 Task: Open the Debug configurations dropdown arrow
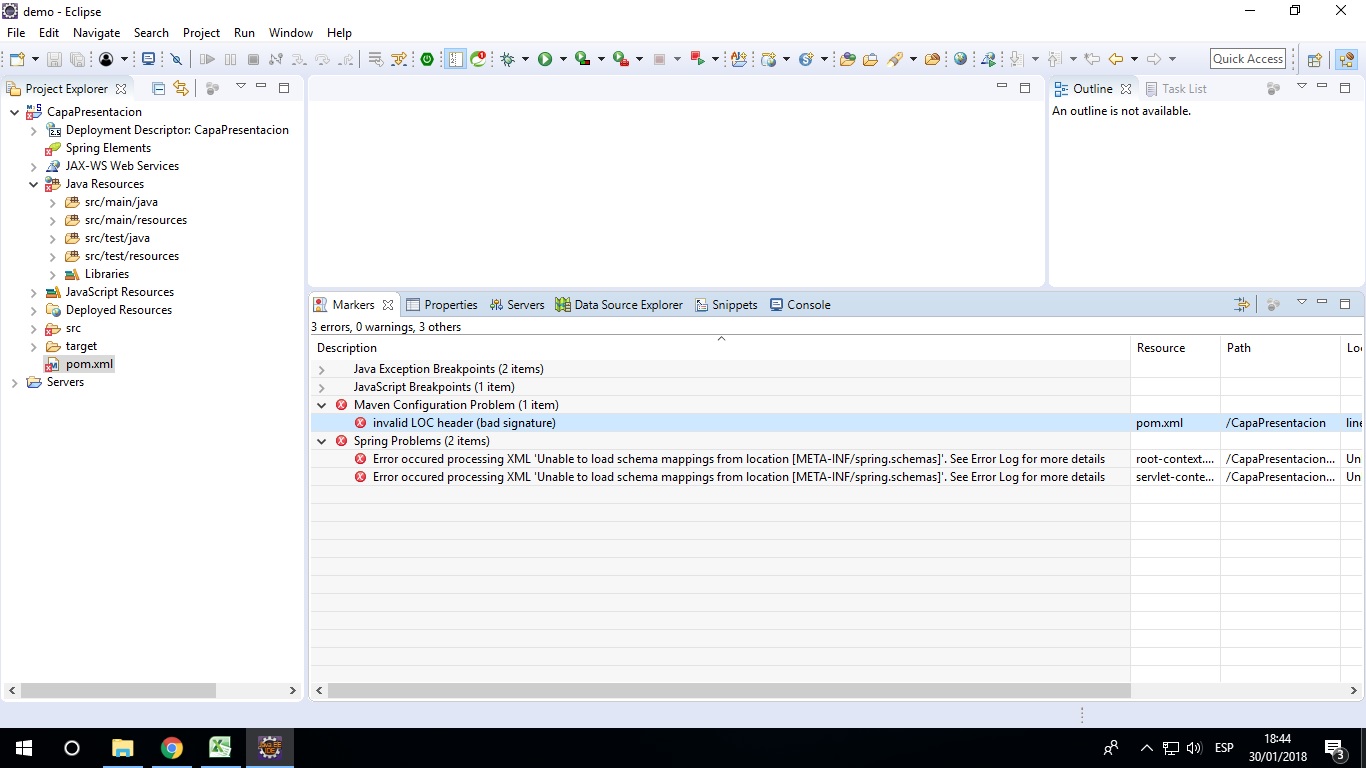click(x=525, y=59)
